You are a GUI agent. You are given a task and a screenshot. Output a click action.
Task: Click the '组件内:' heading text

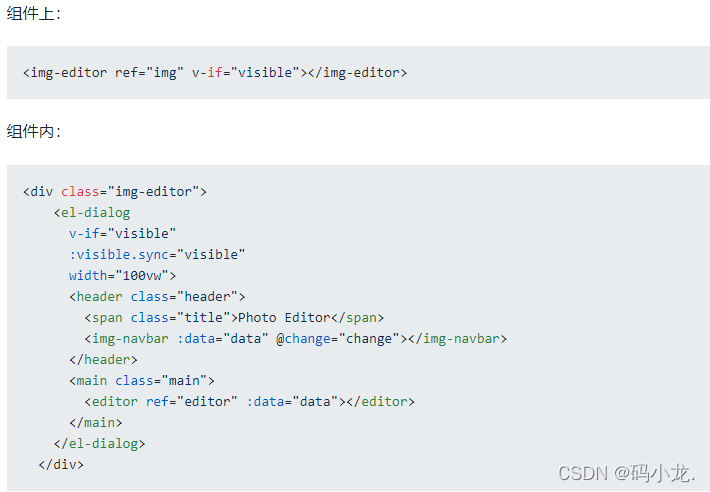point(34,132)
